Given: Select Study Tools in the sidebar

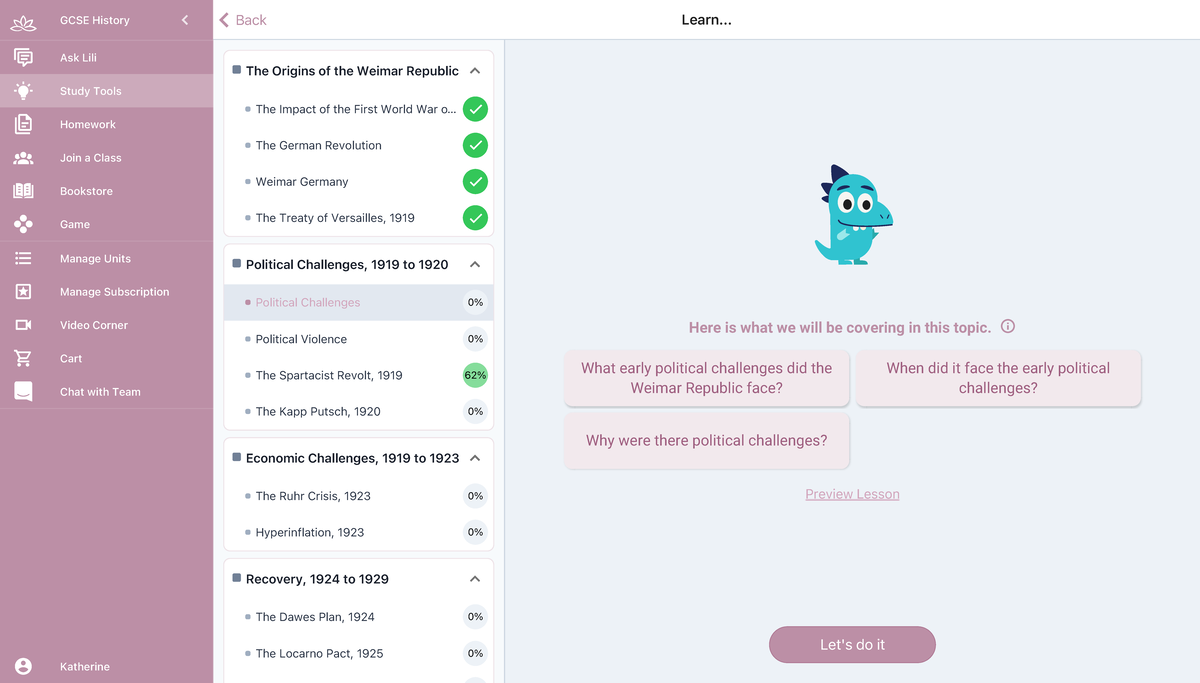Looking at the screenshot, I should 107,91.
